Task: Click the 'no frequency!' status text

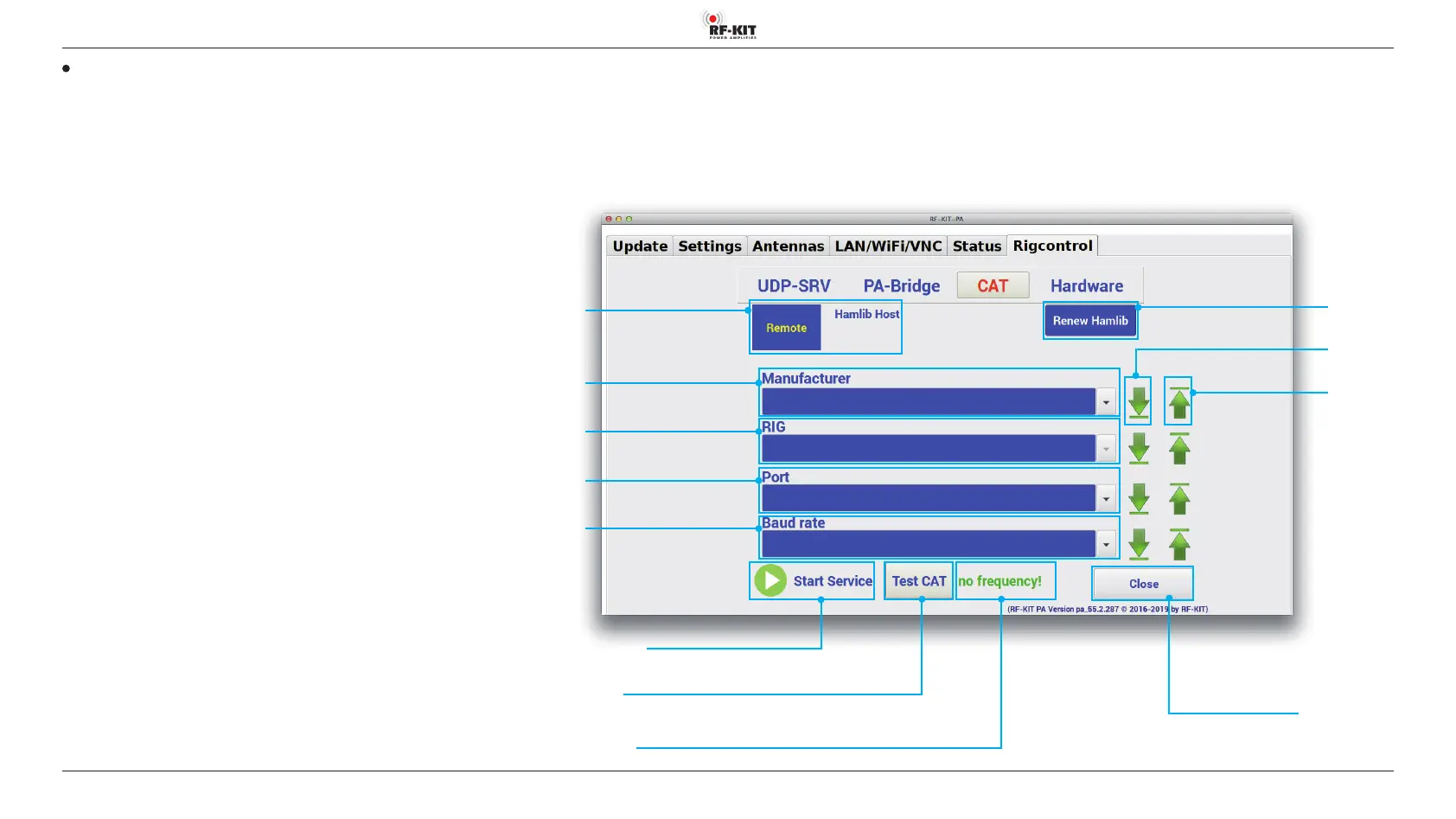Action: (x=999, y=581)
